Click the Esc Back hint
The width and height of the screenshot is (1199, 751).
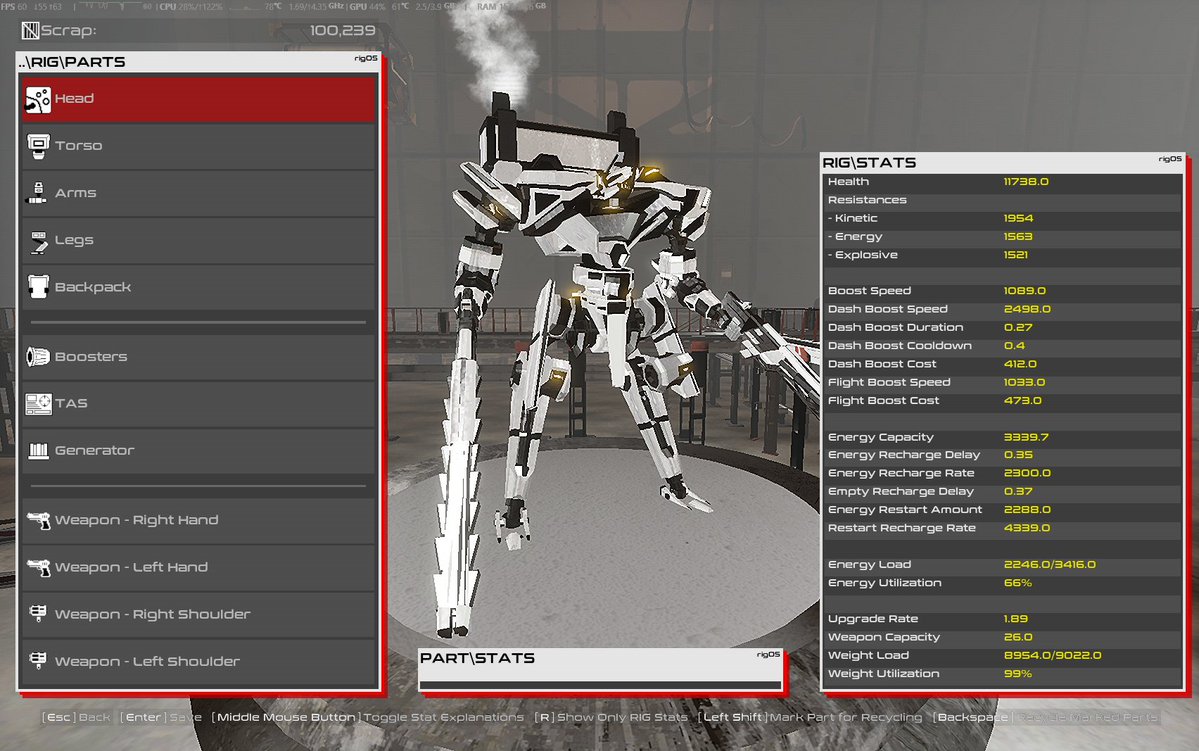click(76, 717)
